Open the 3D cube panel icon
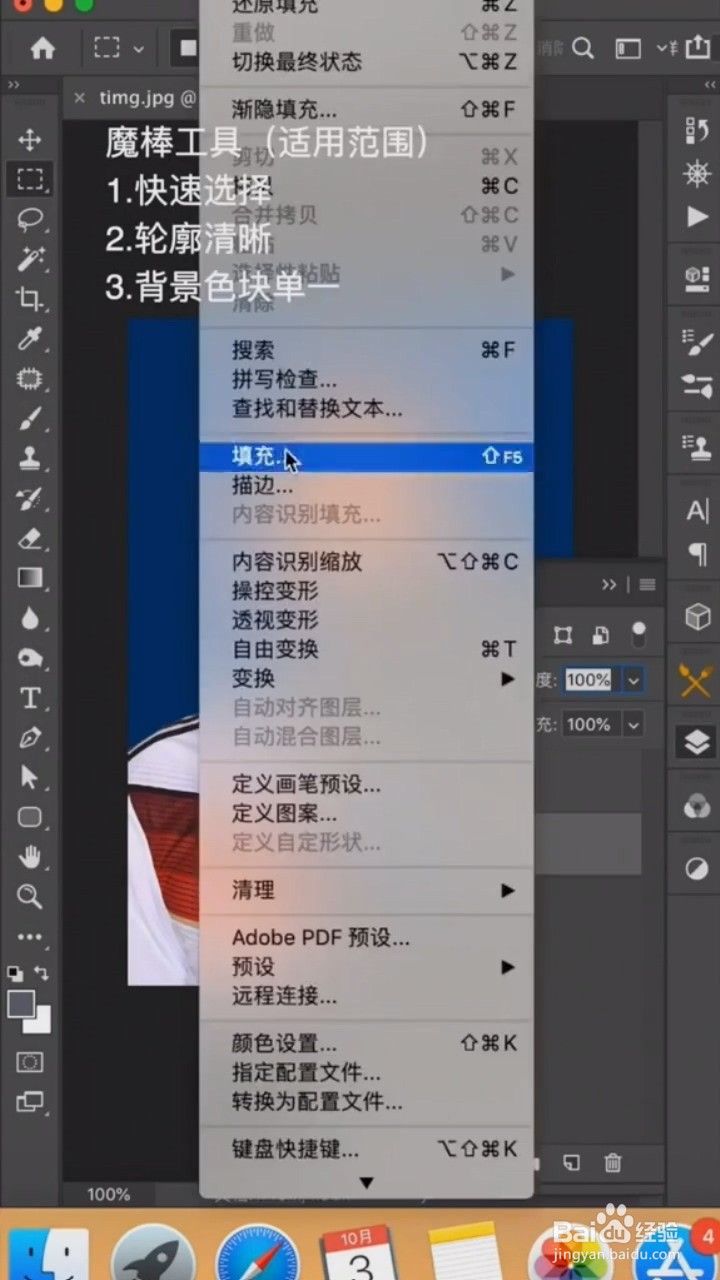The width and height of the screenshot is (720, 1280). [696, 615]
